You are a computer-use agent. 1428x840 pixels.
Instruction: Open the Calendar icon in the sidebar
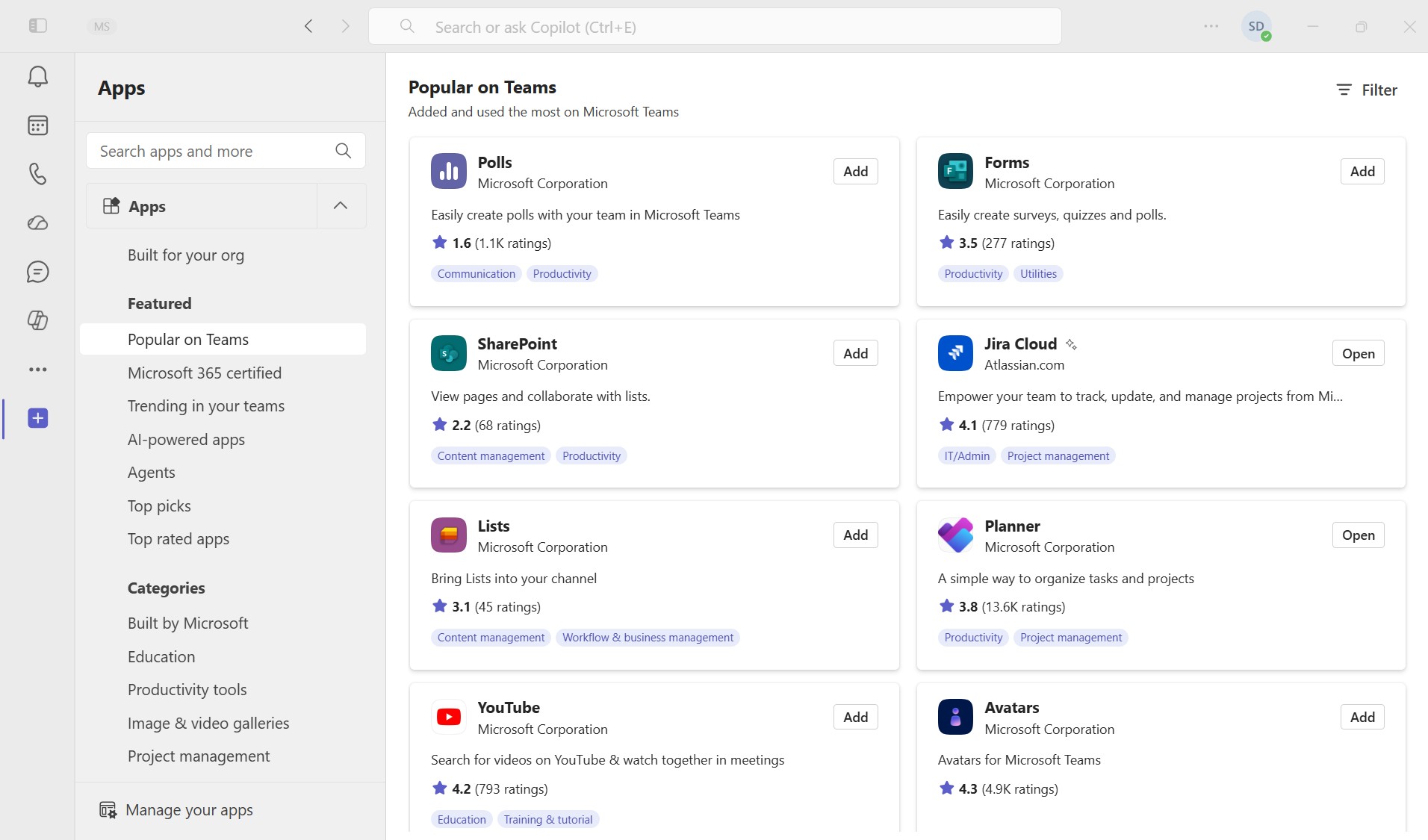[x=37, y=125]
